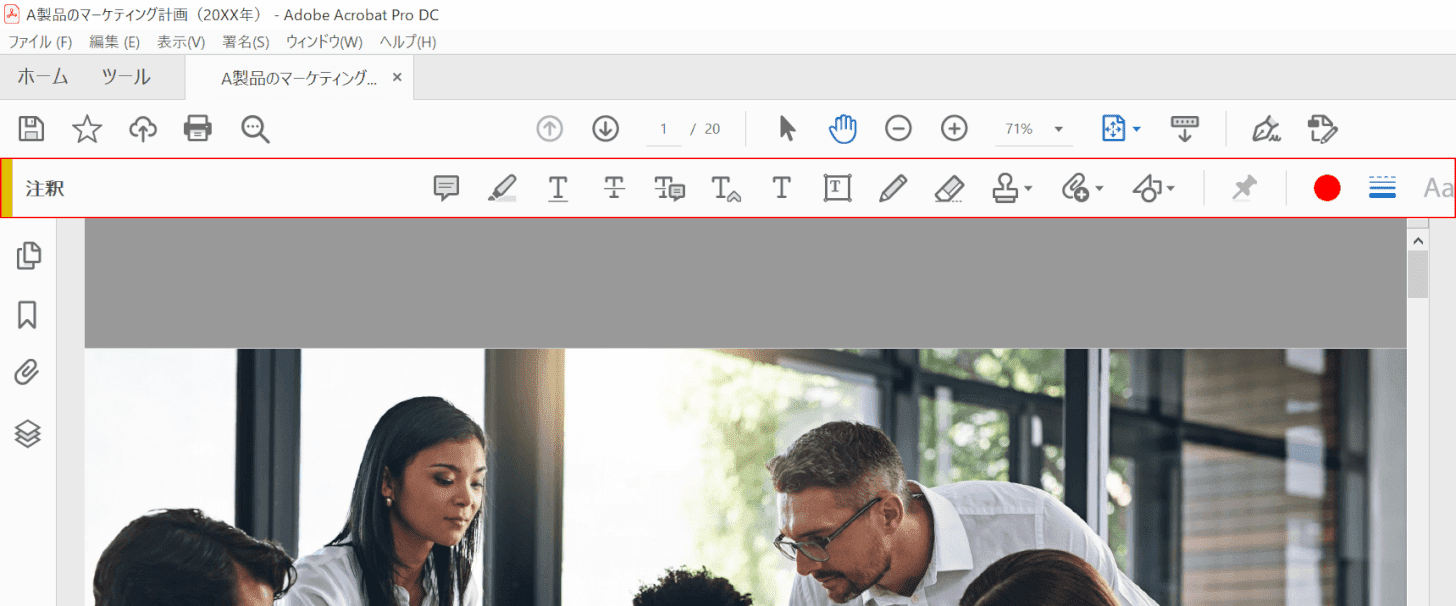Screen dimensions: 1456x606
Task: Switch to the ホーム tab
Action: pos(43,77)
